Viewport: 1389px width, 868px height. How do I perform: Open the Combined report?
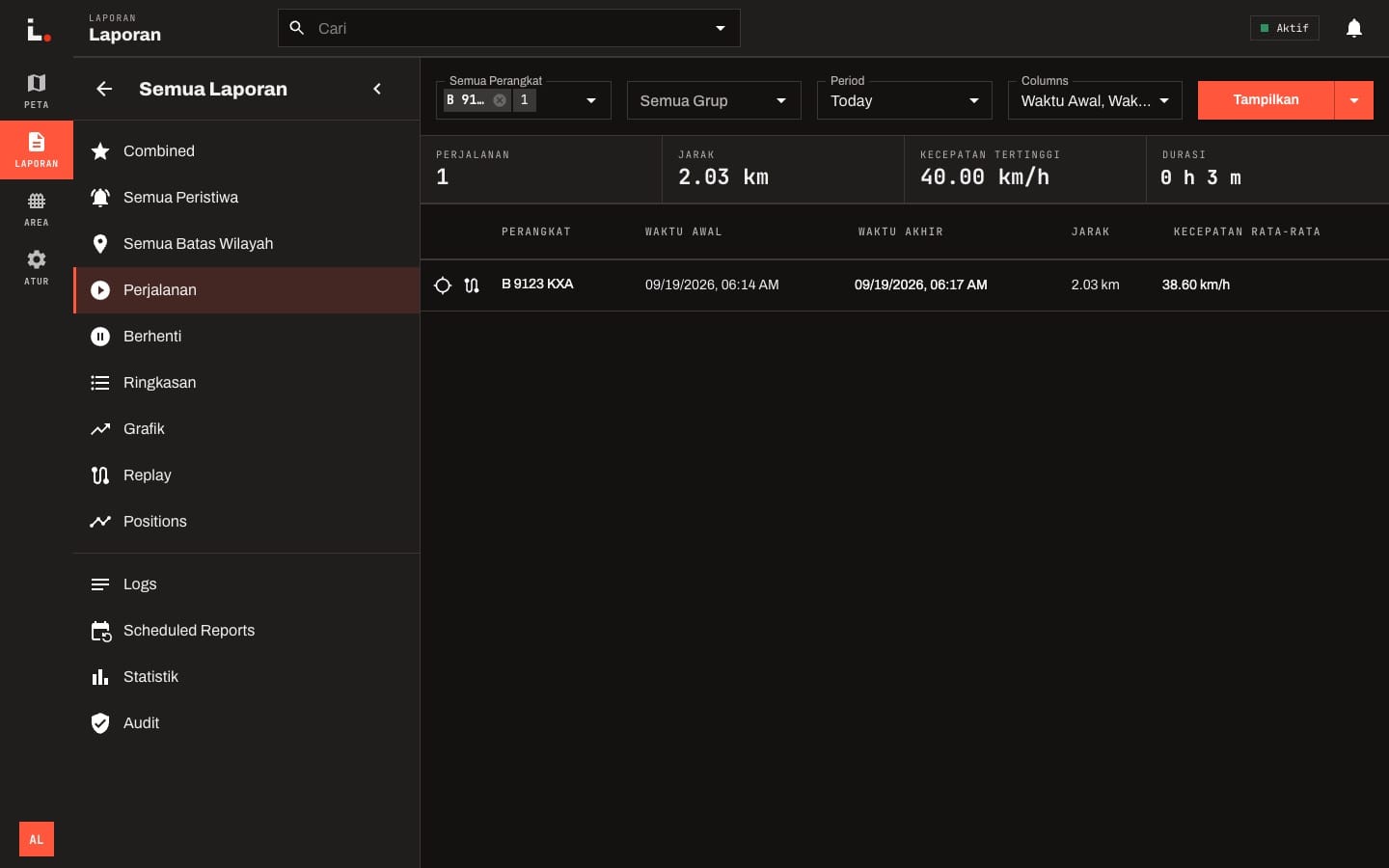point(247,151)
